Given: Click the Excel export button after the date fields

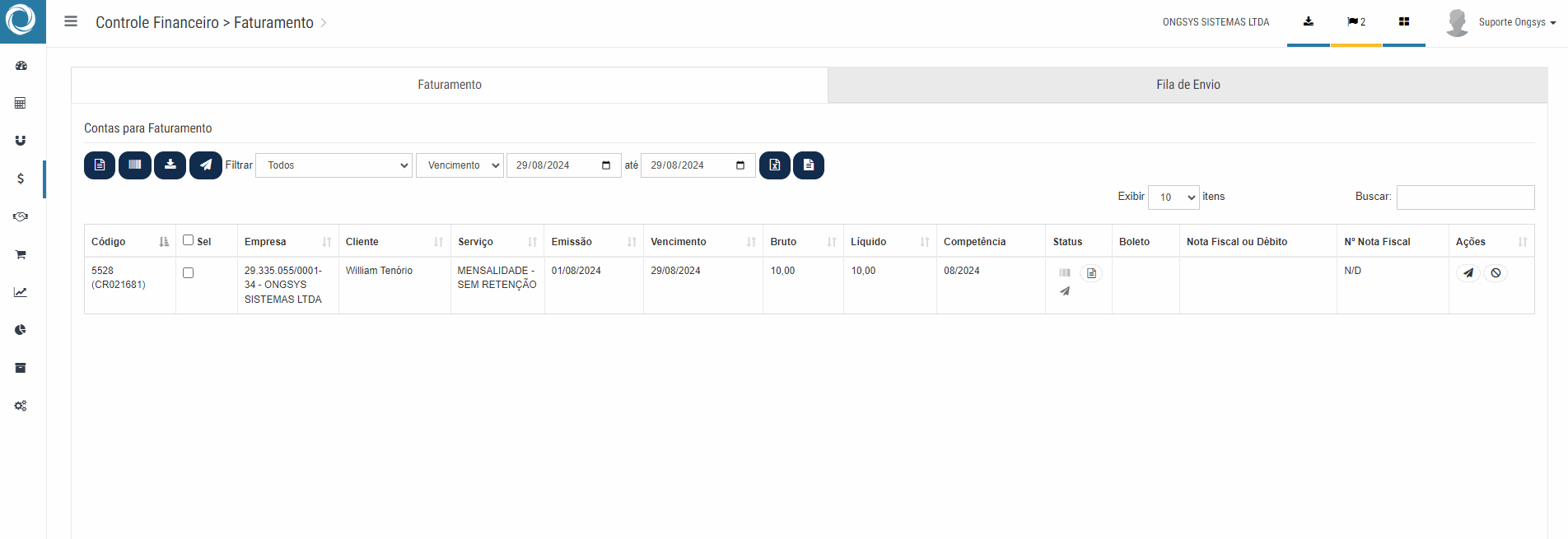Looking at the screenshot, I should 775,165.
